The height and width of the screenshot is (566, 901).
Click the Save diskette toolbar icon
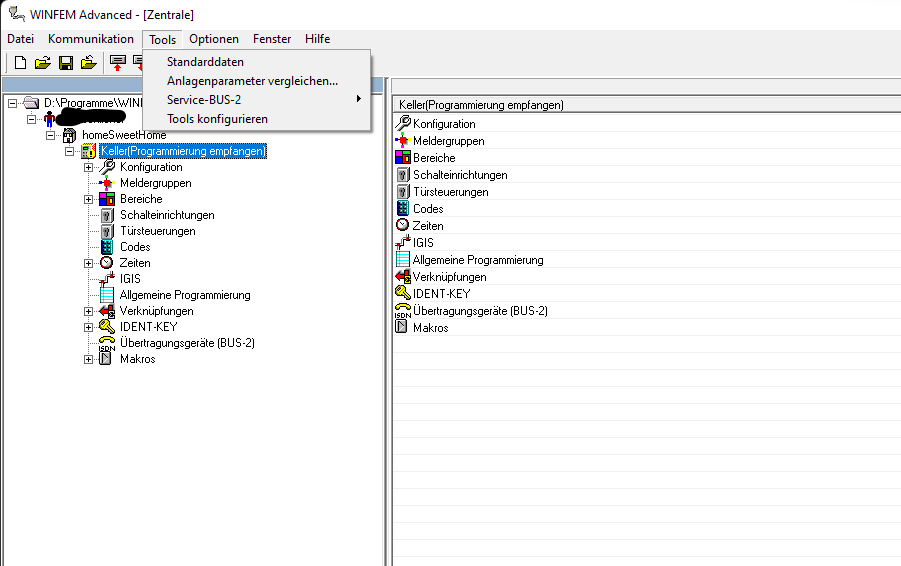(x=65, y=63)
